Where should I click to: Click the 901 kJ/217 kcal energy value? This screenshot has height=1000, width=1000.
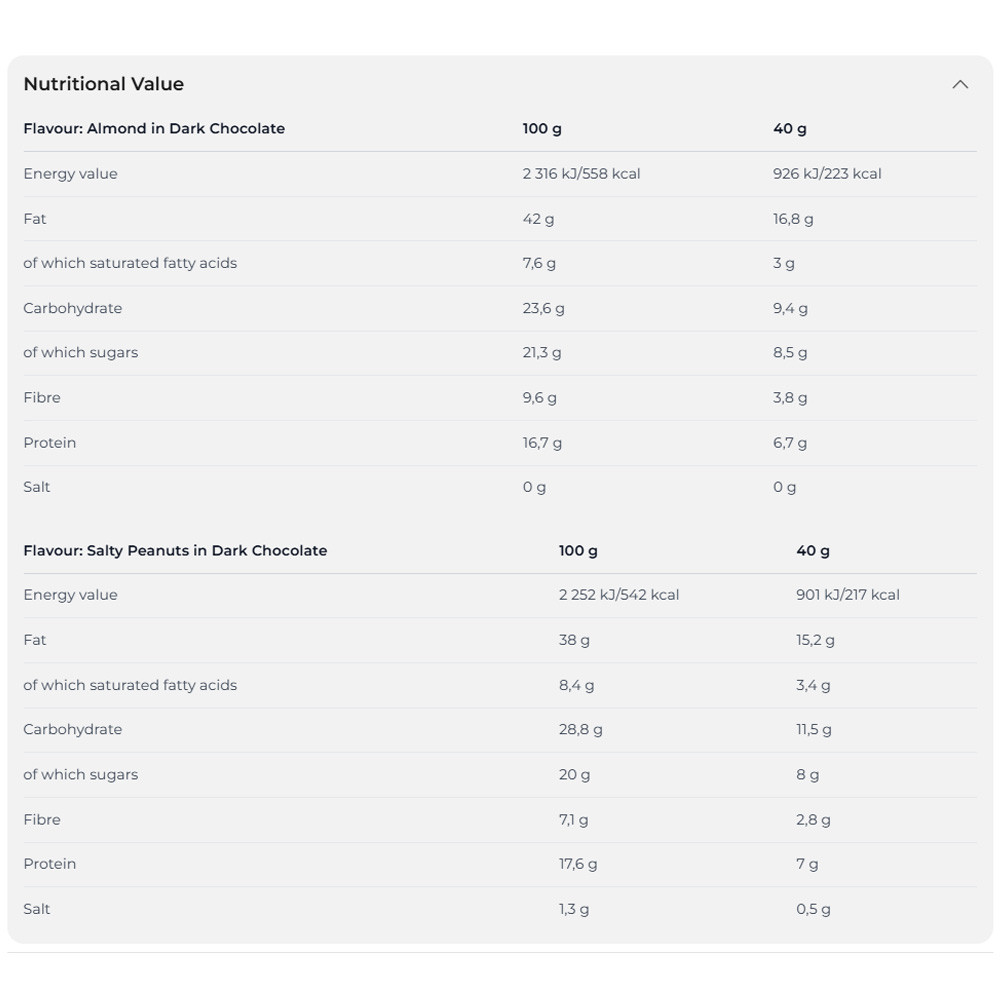coord(848,594)
